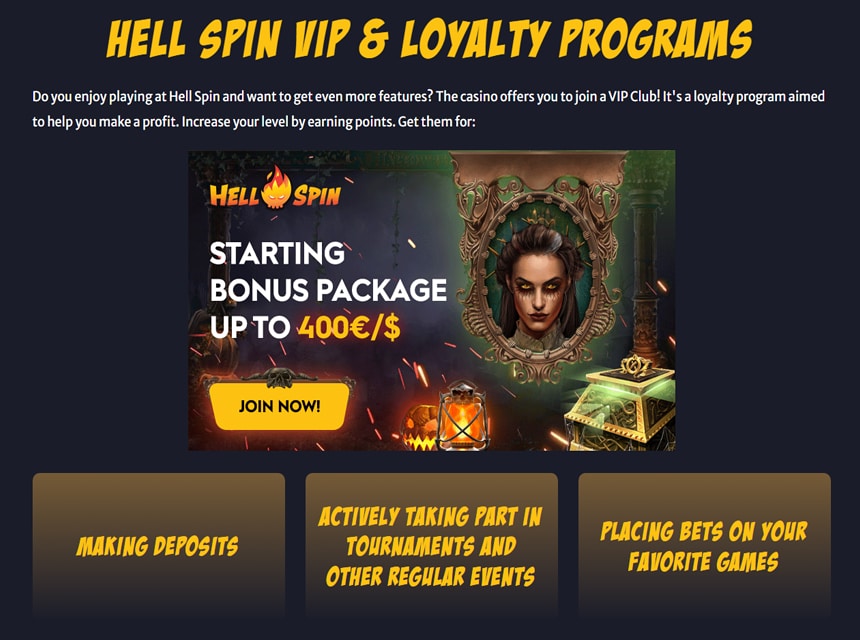Select Placing Bets On Your Favorite Games card
Image resolution: width=860 pixels, height=640 pixels.
pyautogui.click(x=704, y=545)
